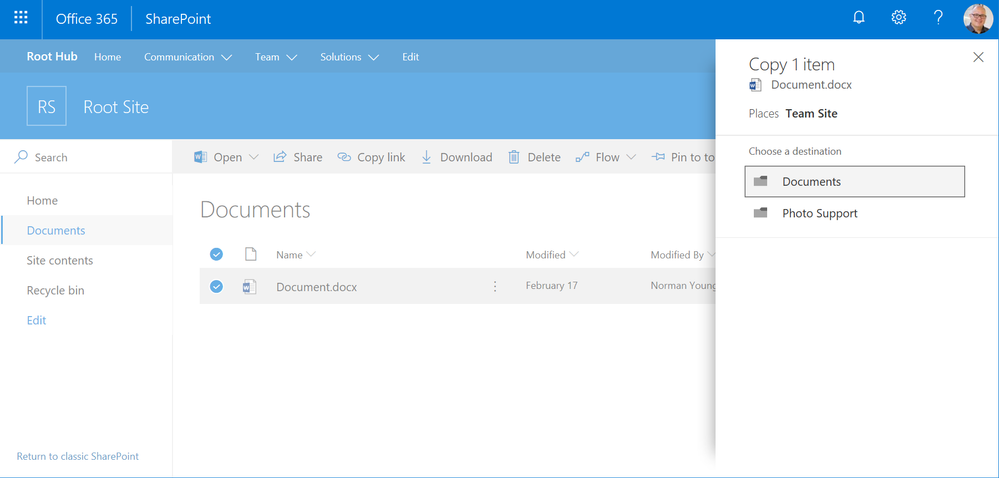Viewport: 999px width, 478px height.
Task: Click Edit link in left sidebar
Action: [x=36, y=320]
